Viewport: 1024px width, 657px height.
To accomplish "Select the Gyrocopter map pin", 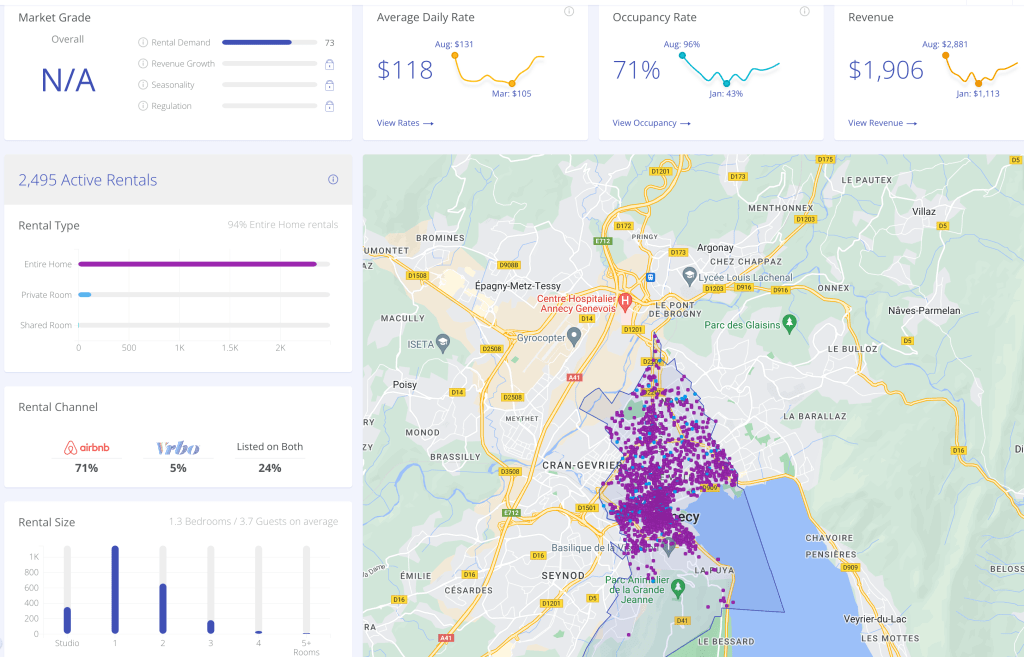I will [x=574, y=334].
